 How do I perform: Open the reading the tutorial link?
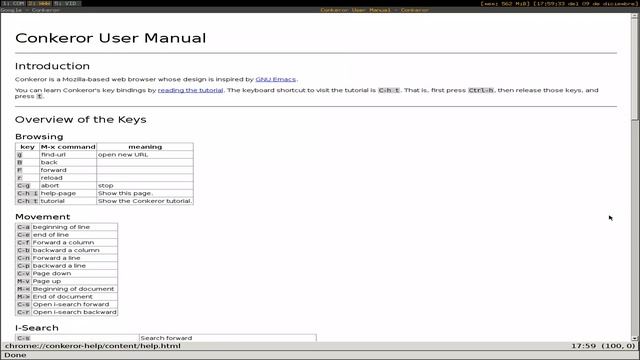(190, 90)
